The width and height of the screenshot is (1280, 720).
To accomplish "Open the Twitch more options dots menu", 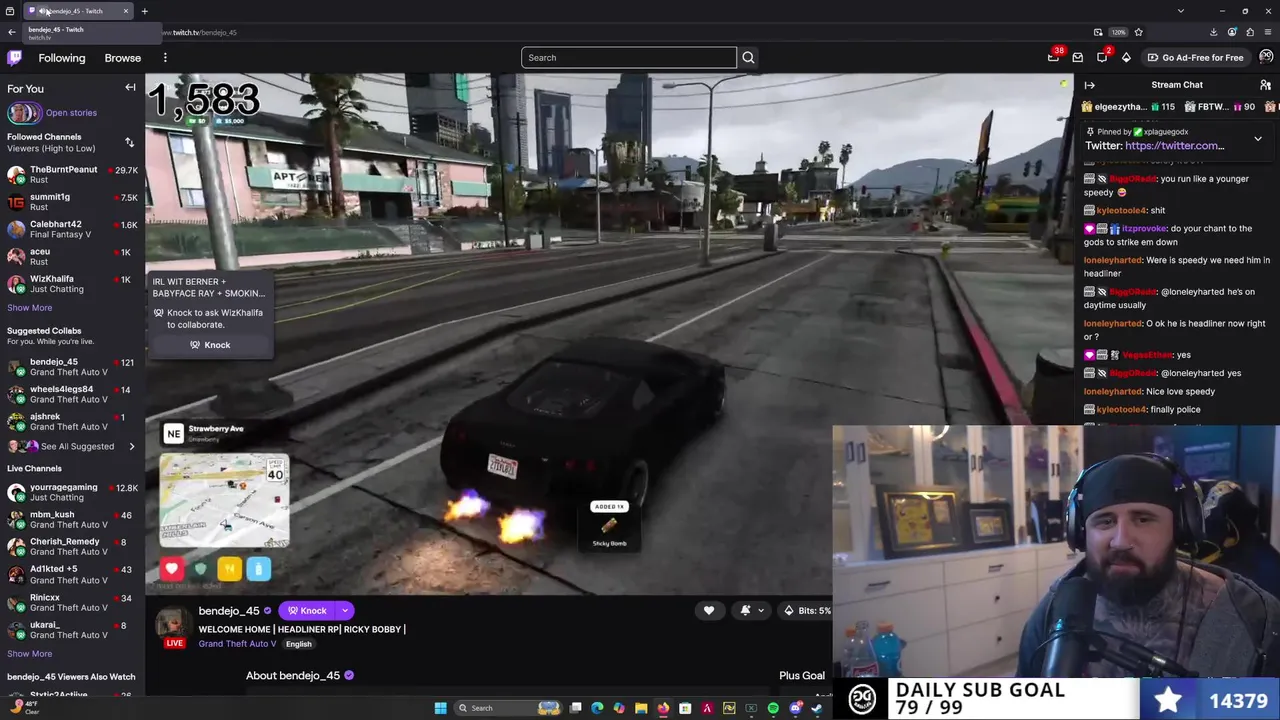I will 165,58.
